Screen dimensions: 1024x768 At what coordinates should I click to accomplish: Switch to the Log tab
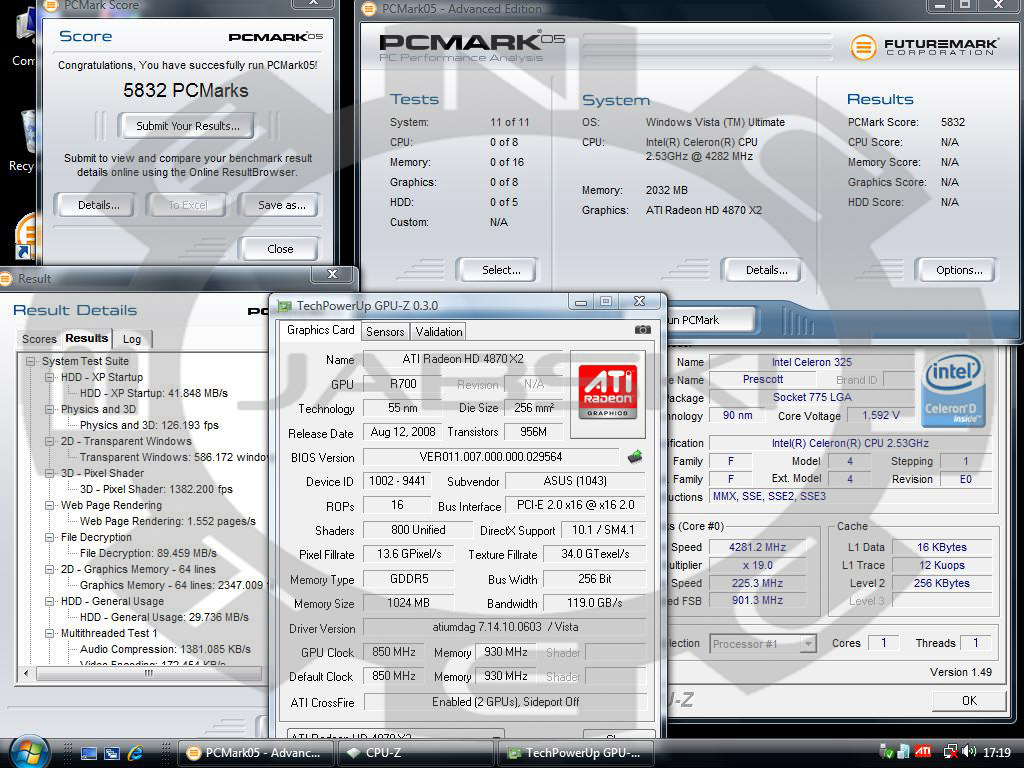click(x=132, y=339)
